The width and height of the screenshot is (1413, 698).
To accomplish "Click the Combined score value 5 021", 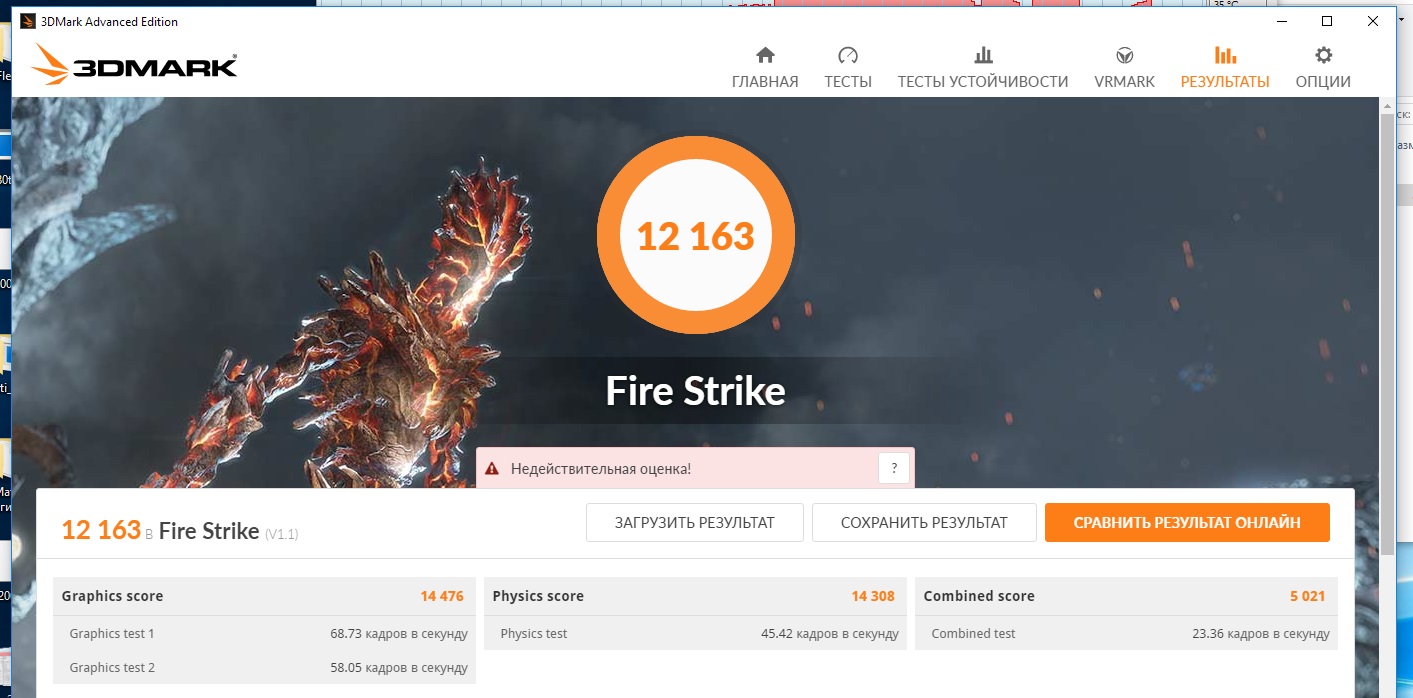I will 1307,596.
